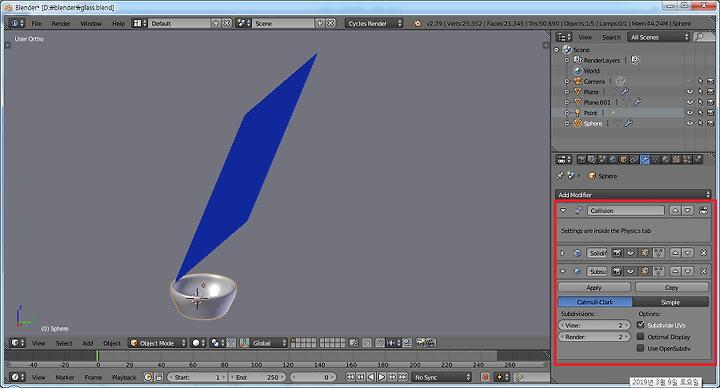Image resolution: width=720 pixels, height=388 pixels.
Task: Click the outliner filter magnifier icon
Action: click(699, 37)
